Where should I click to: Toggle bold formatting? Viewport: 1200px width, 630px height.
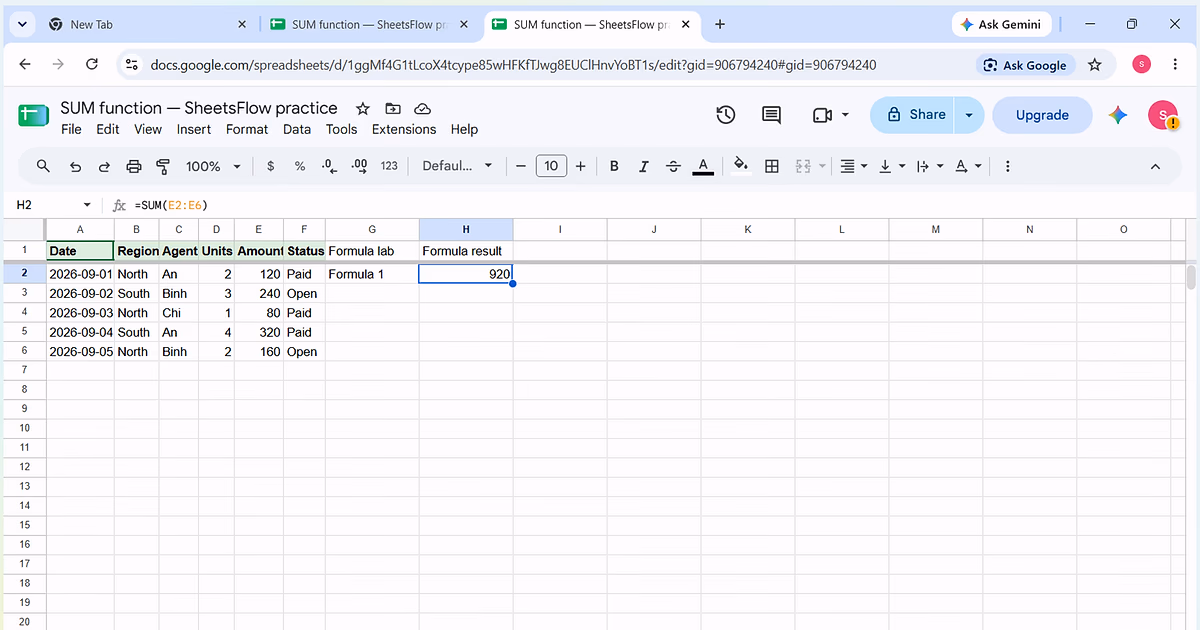point(614,166)
